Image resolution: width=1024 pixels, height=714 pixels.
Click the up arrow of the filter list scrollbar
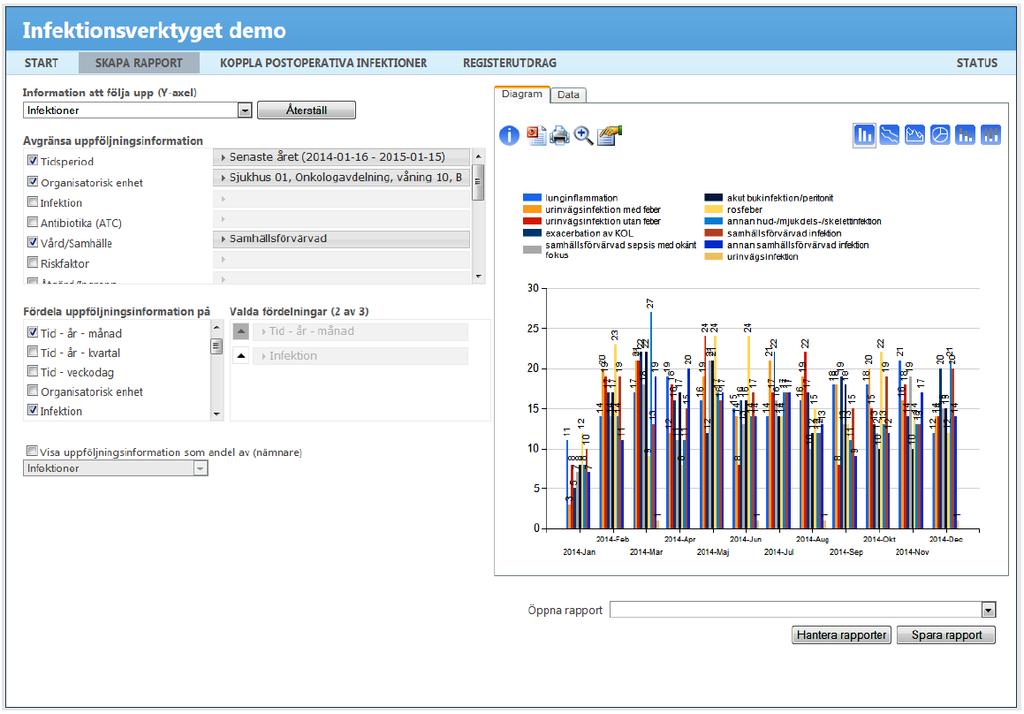[x=479, y=157]
